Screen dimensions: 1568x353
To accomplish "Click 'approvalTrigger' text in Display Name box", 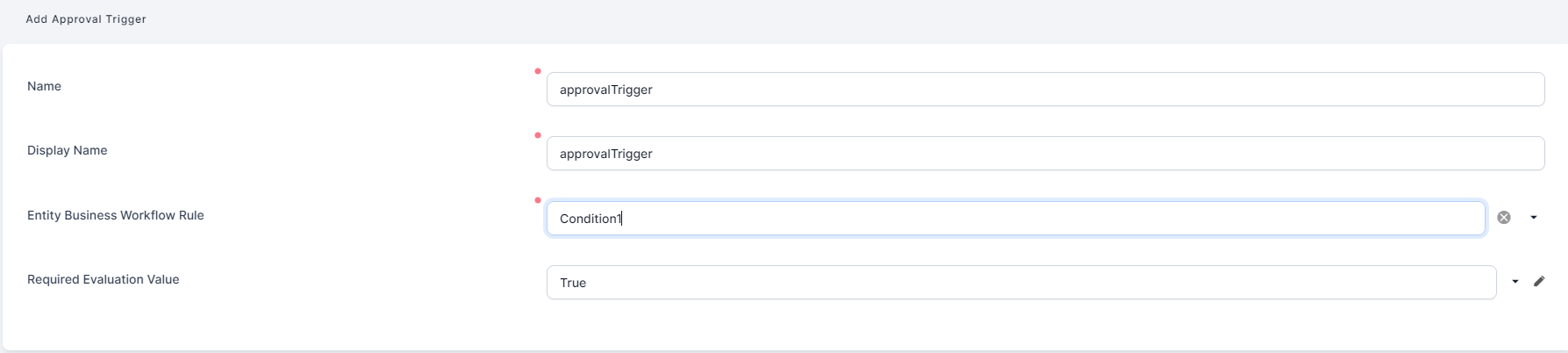I will (605, 154).
